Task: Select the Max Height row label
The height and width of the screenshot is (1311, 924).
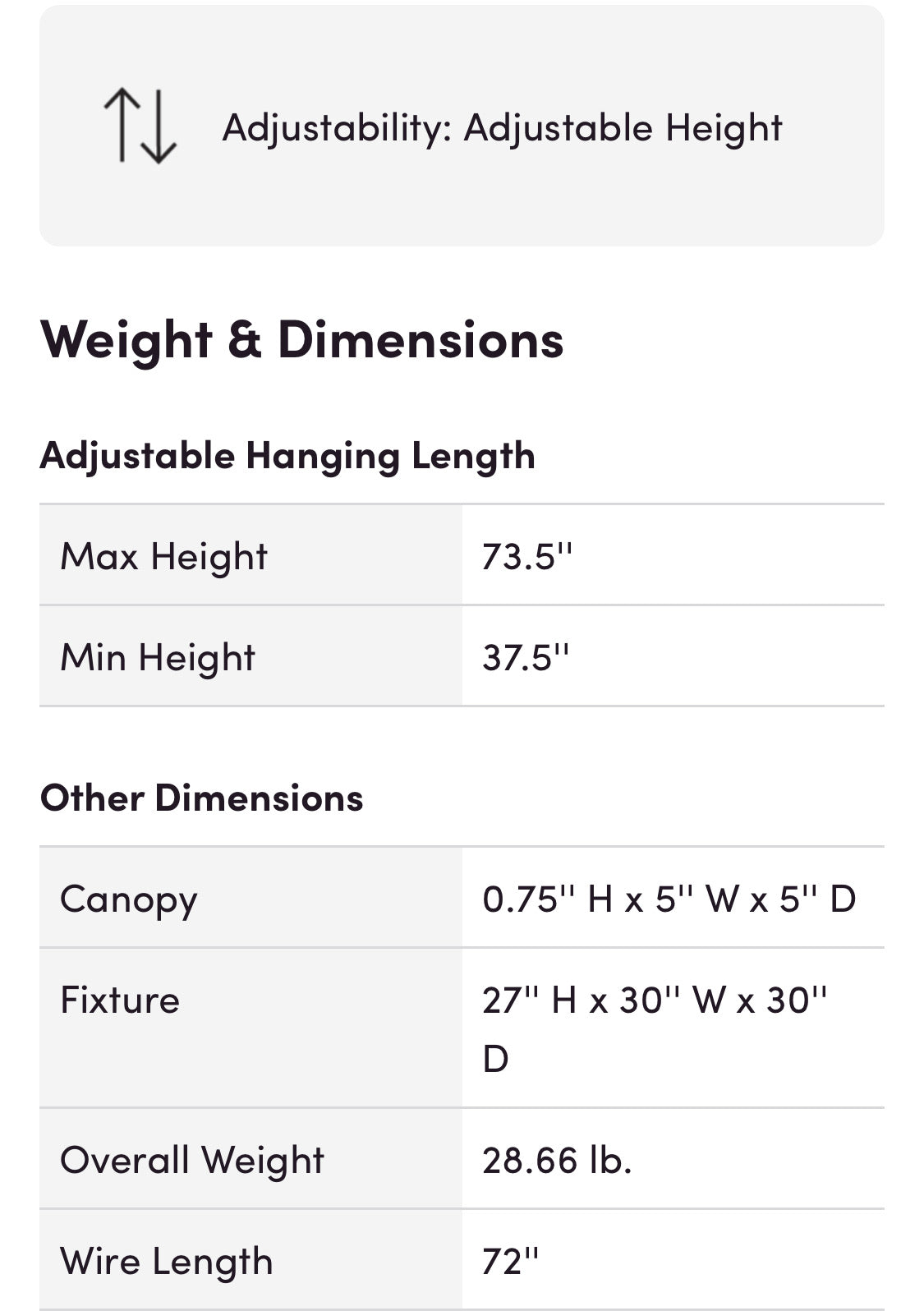Action: point(164,556)
